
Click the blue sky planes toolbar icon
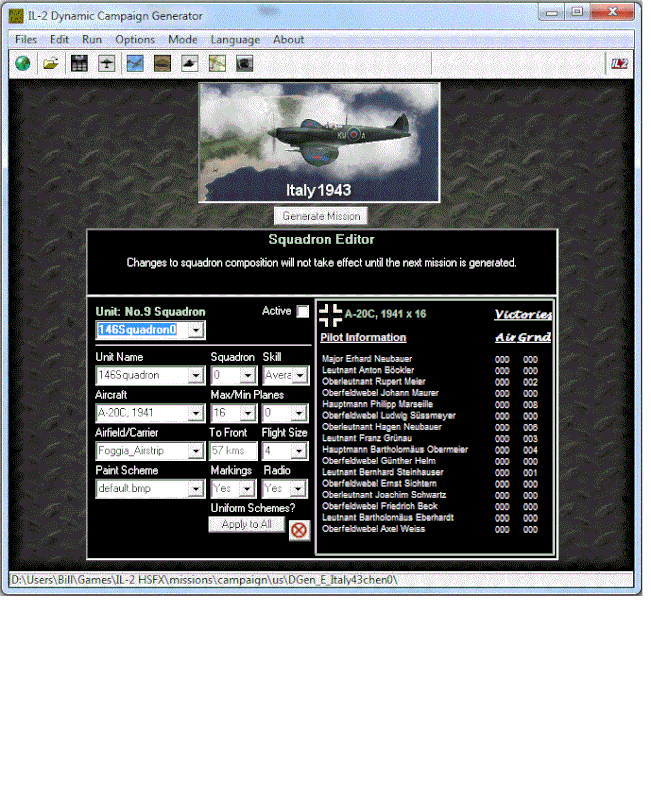click(x=135, y=64)
